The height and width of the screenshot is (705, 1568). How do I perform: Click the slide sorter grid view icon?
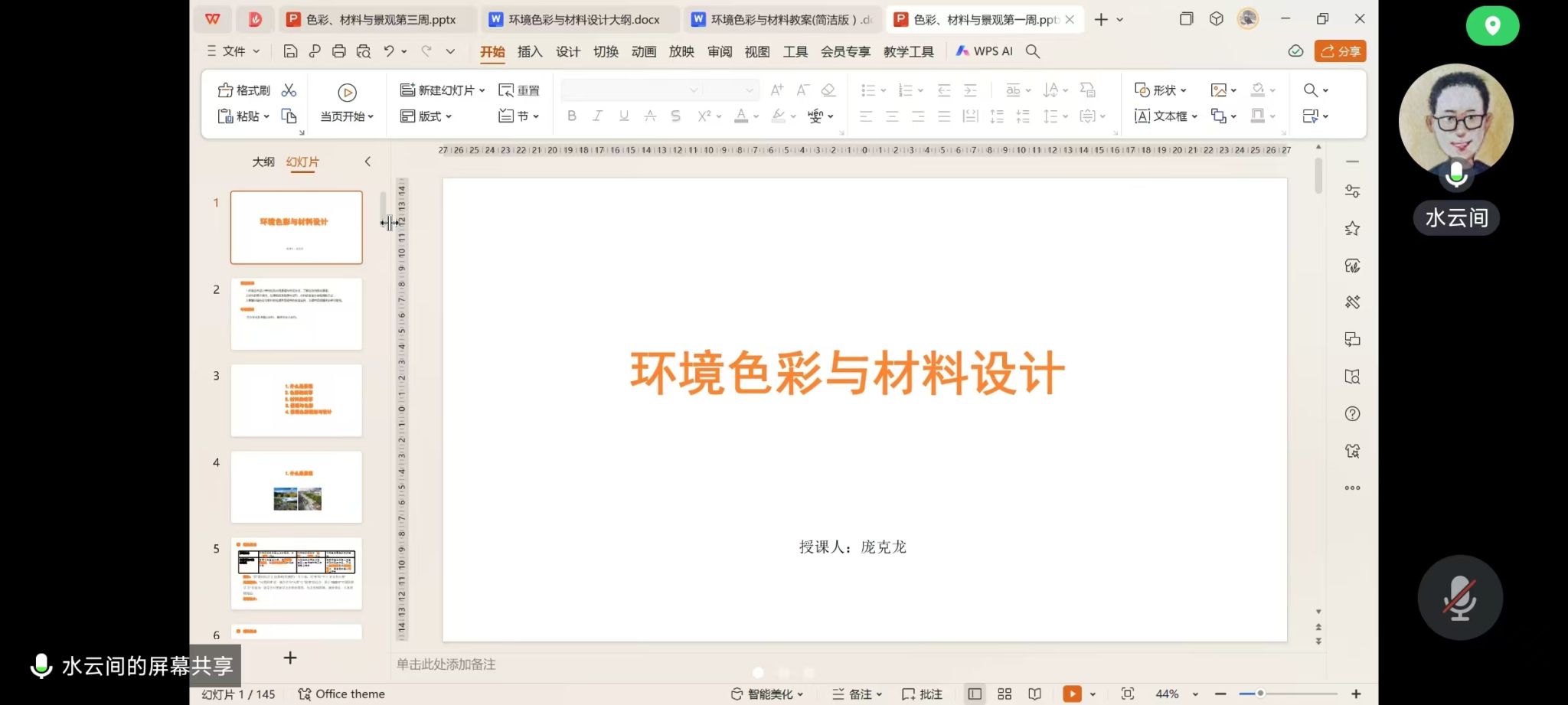1004,694
